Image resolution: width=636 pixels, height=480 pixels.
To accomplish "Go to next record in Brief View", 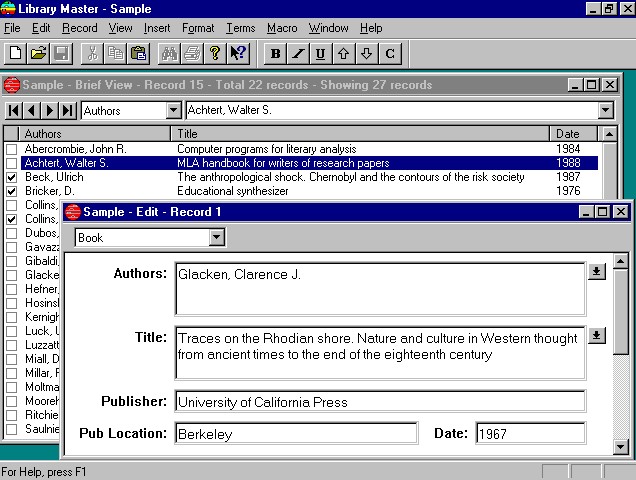I will pos(49,110).
